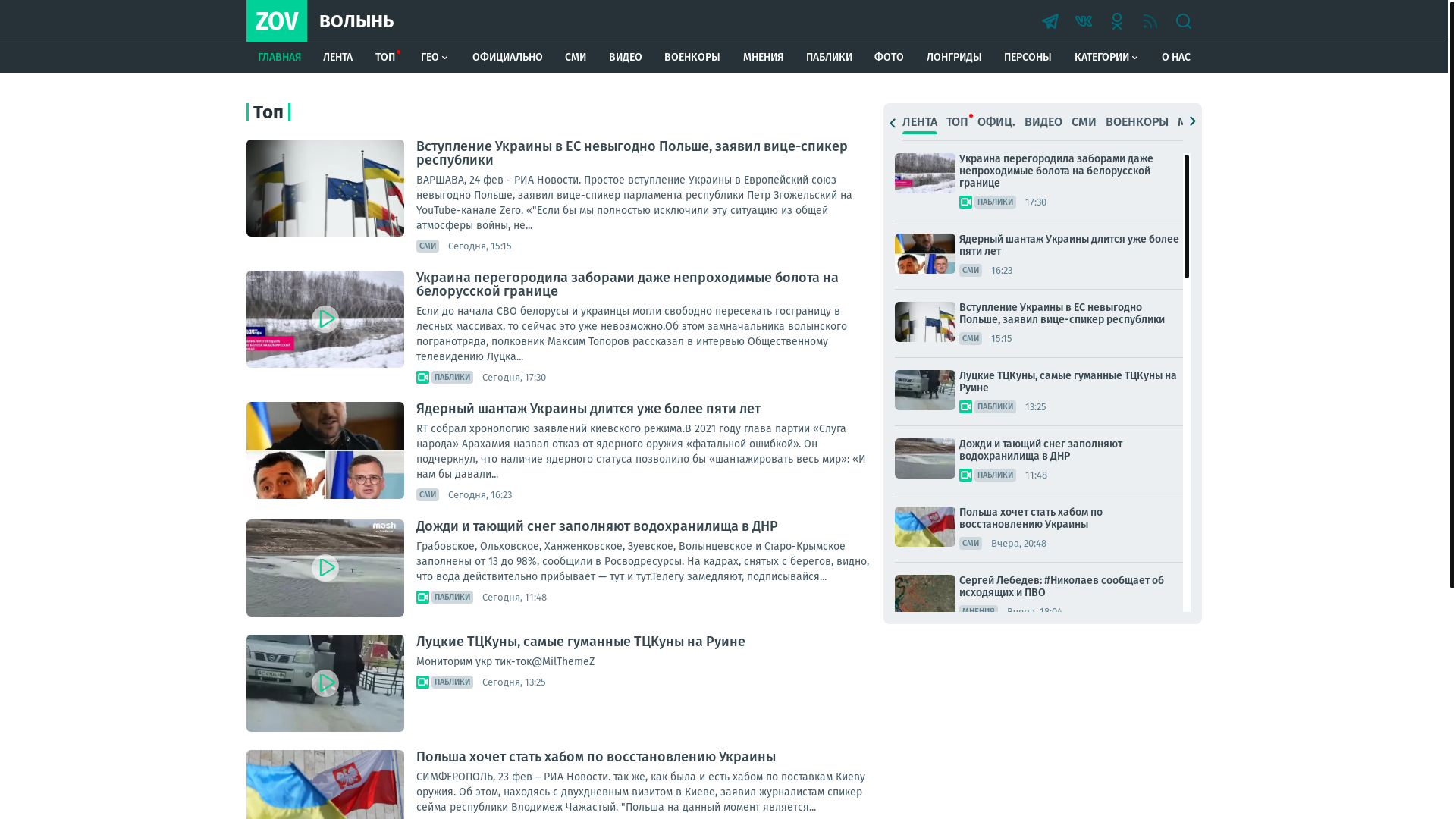This screenshot has height=819, width=1456.
Task: Click the Polish-Ukrainian flag thumbnail in main list
Action: (325, 785)
